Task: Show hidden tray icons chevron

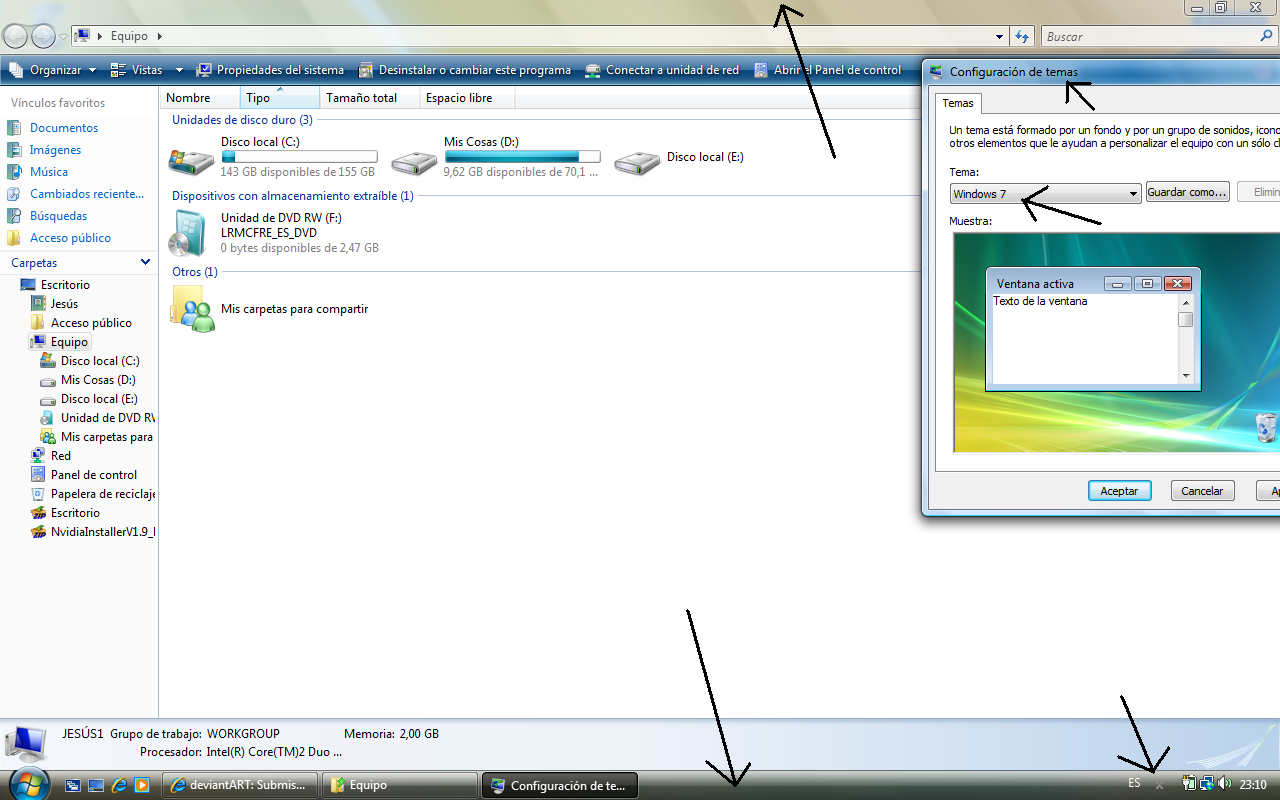Action: (x=1159, y=786)
